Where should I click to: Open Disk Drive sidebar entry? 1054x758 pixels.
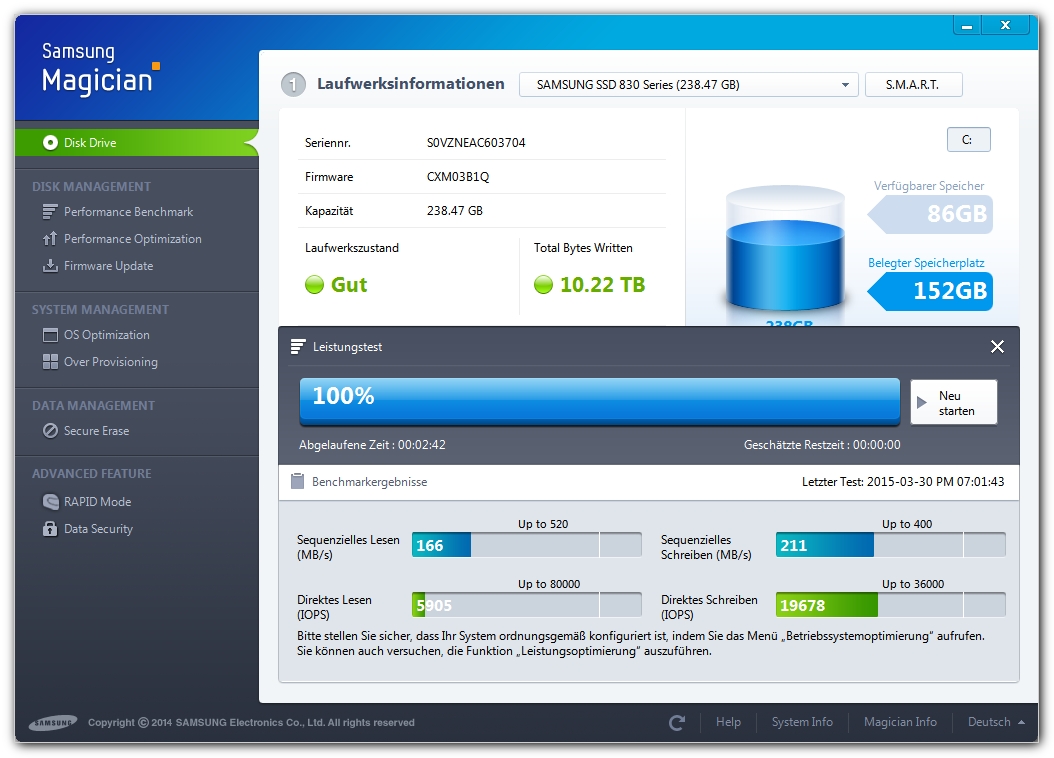pyautogui.click(x=136, y=142)
